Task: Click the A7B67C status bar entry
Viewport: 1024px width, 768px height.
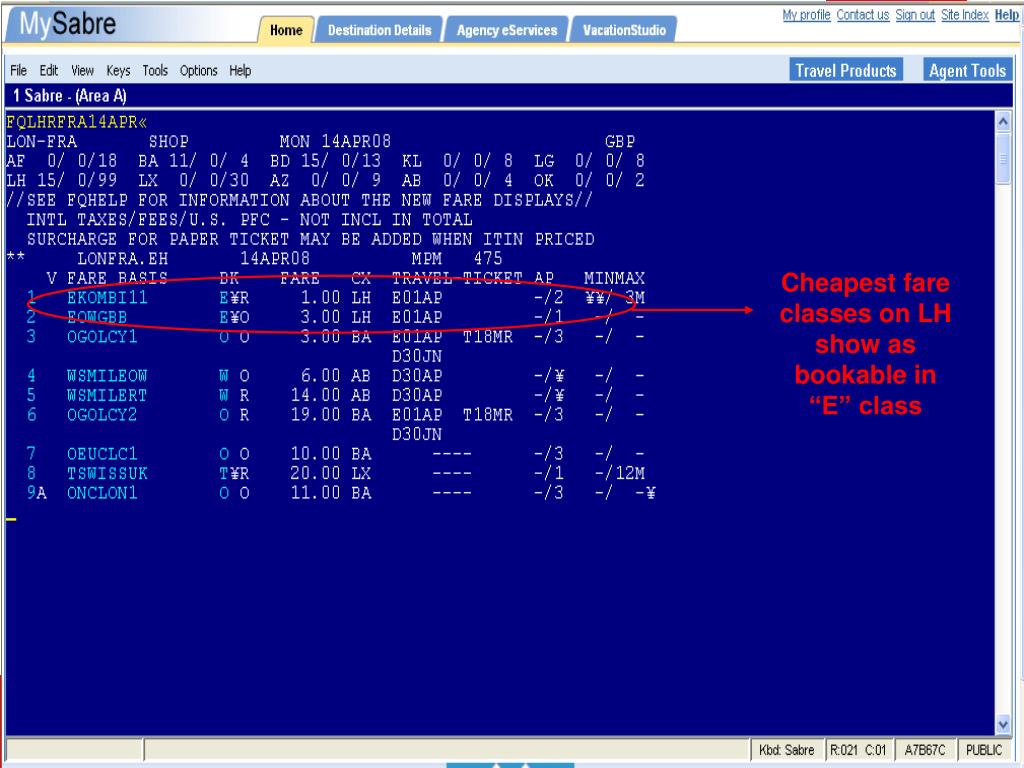Action: (x=924, y=750)
